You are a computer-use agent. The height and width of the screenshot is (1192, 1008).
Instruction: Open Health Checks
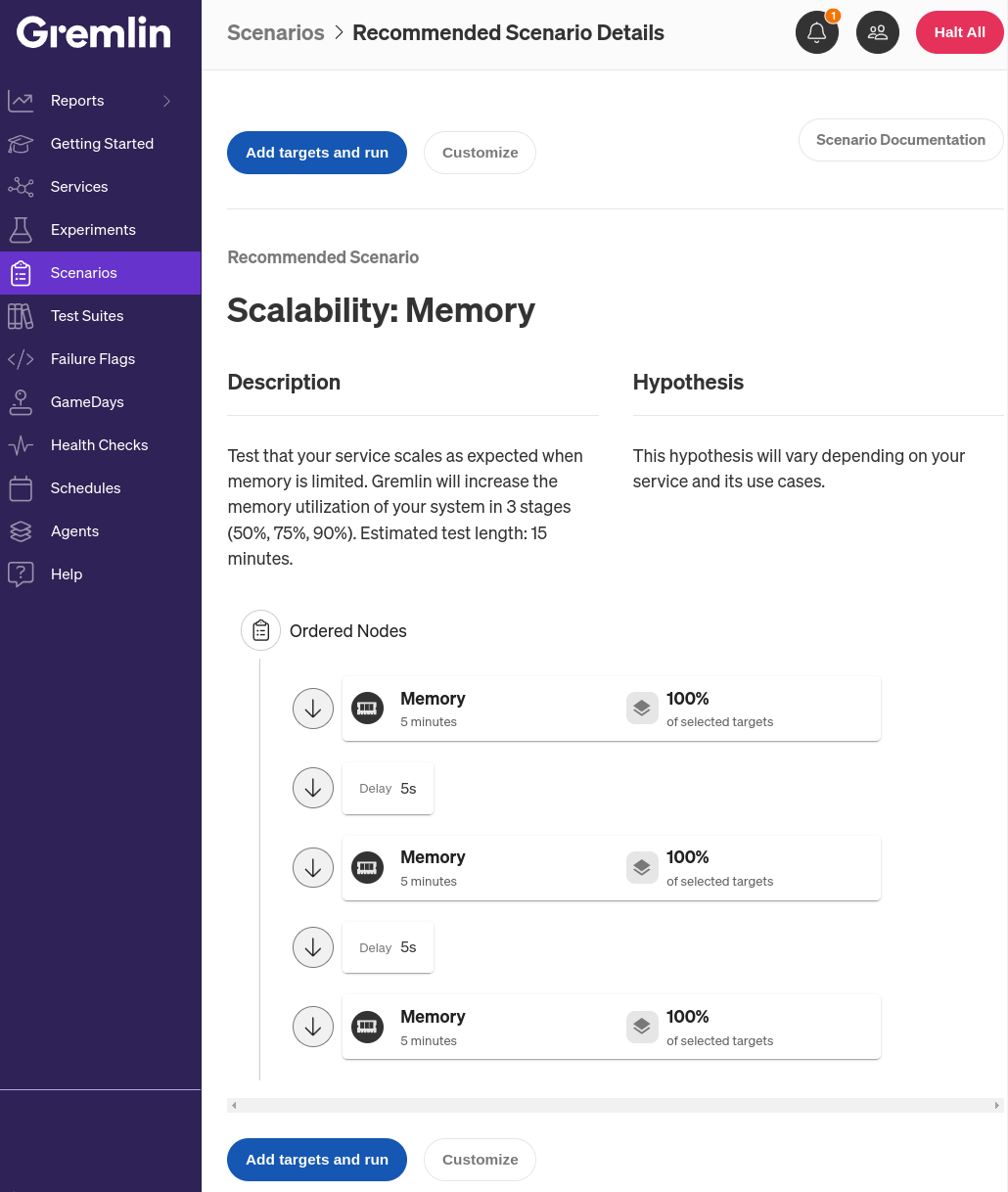(x=100, y=445)
